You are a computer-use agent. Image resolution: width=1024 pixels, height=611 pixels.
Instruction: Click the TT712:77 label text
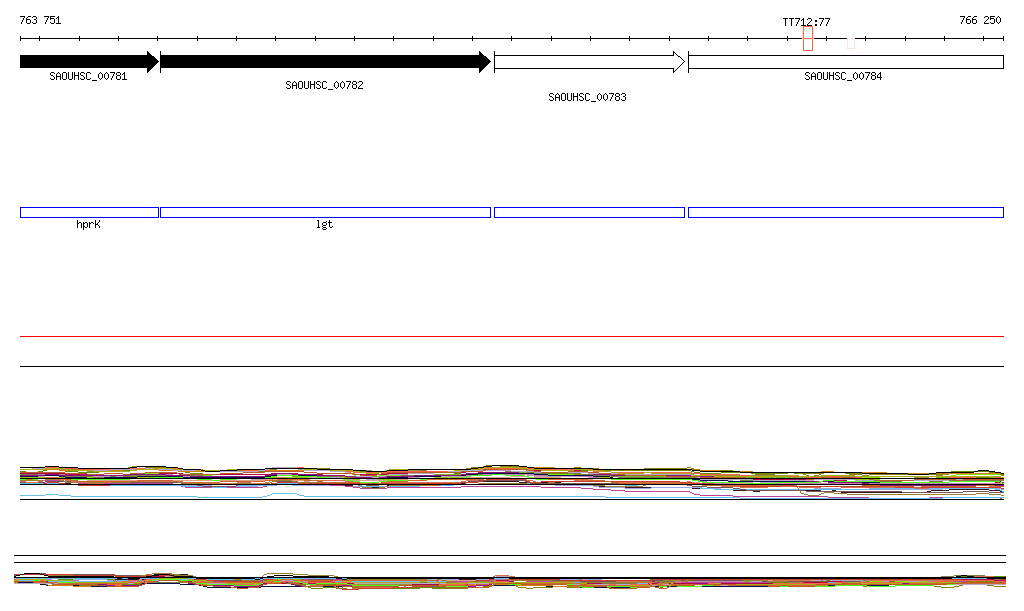coord(806,22)
